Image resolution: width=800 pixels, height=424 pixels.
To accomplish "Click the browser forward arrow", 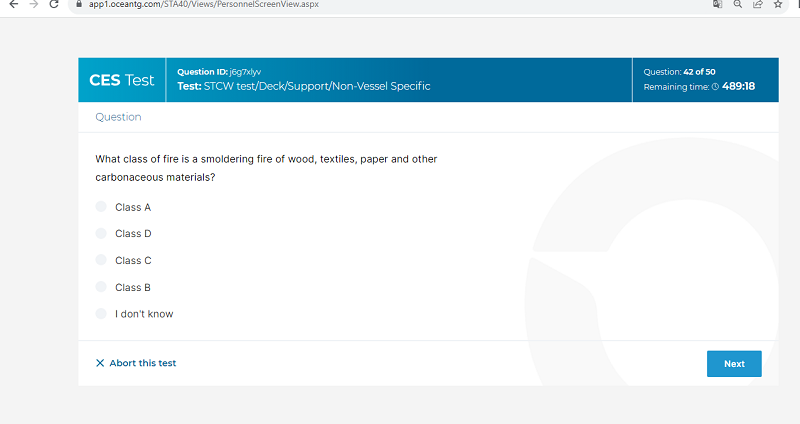I will 34,4.
